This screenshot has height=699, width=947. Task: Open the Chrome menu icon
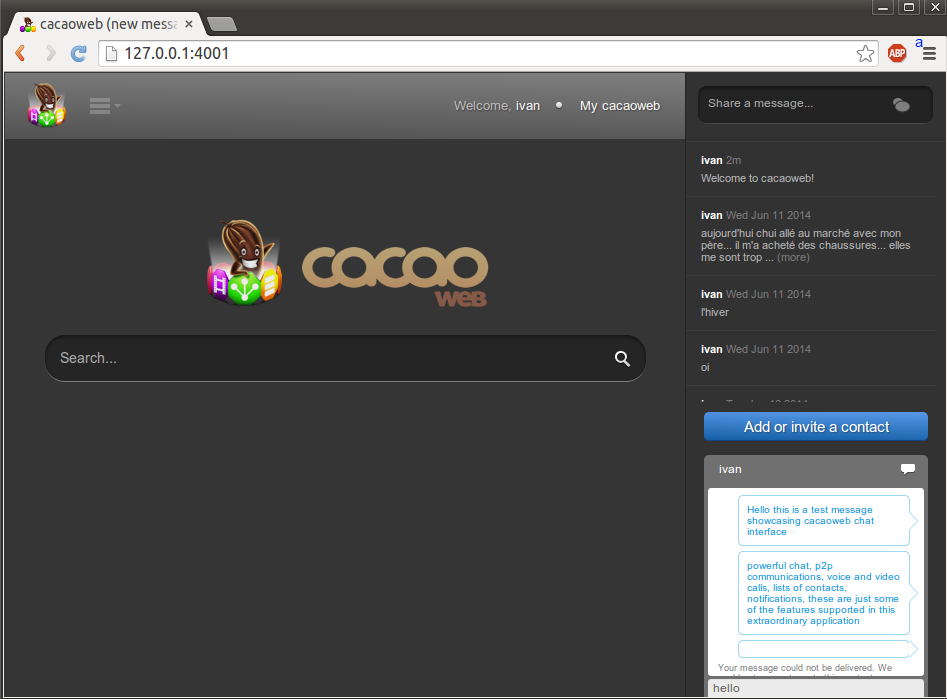[929, 53]
